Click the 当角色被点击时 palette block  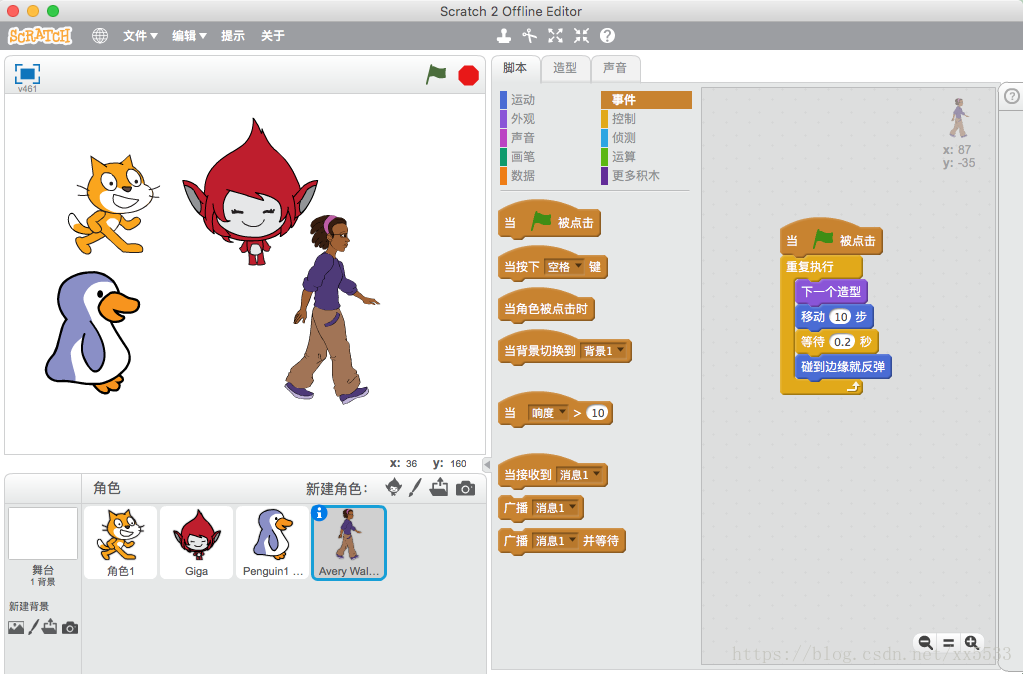click(546, 308)
